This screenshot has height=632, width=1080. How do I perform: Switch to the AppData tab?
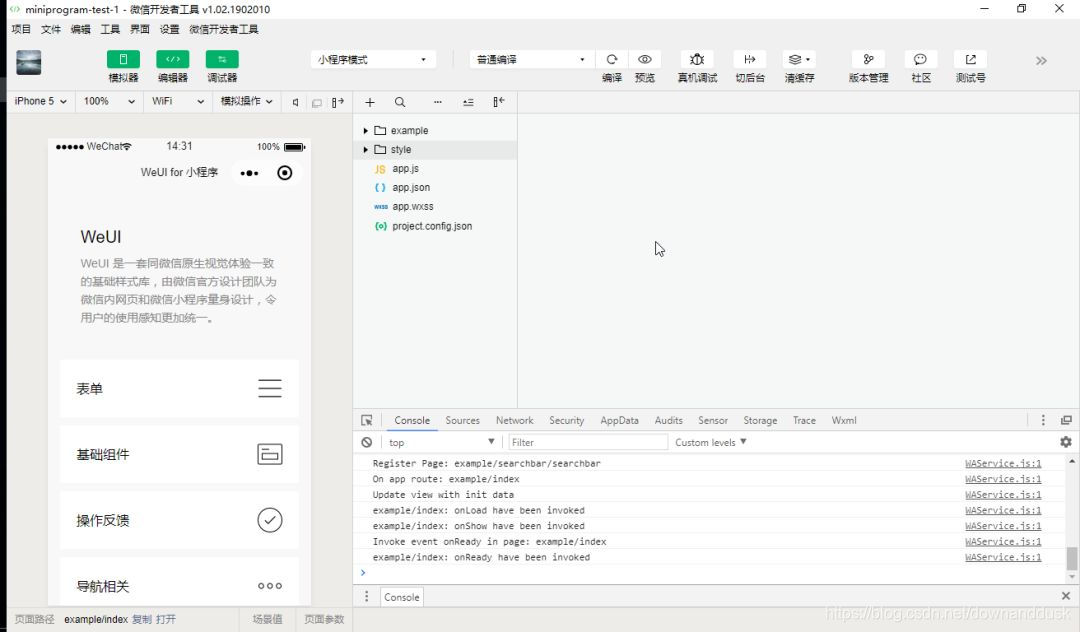click(619, 420)
